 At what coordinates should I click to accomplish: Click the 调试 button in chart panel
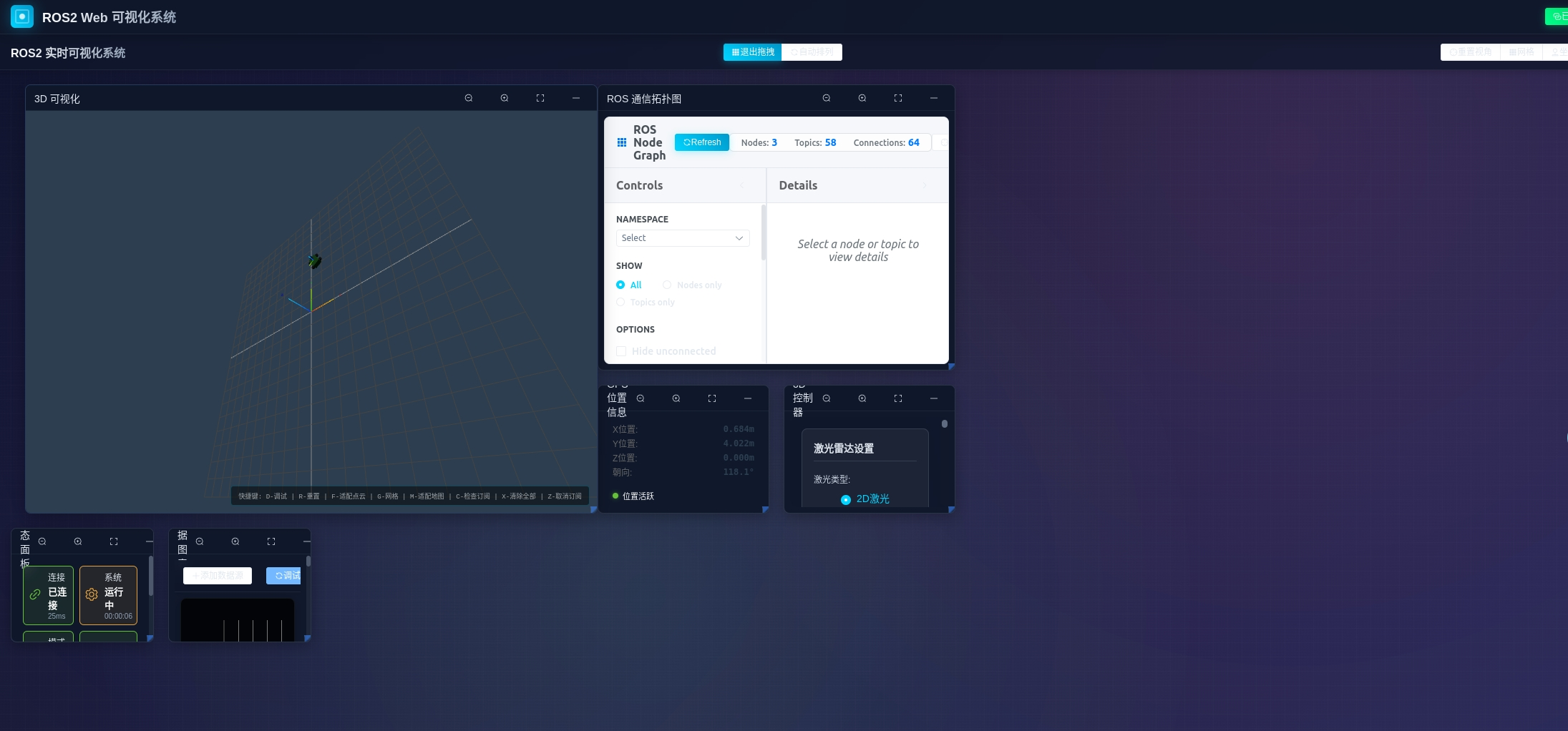(283, 576)
